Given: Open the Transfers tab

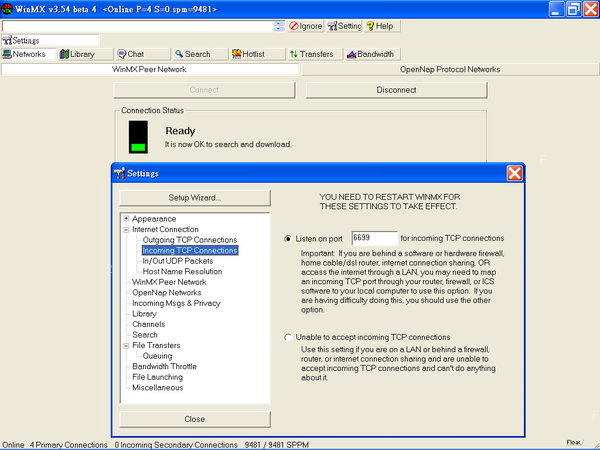Looking at the screenshot, I should tap(316, 54).
